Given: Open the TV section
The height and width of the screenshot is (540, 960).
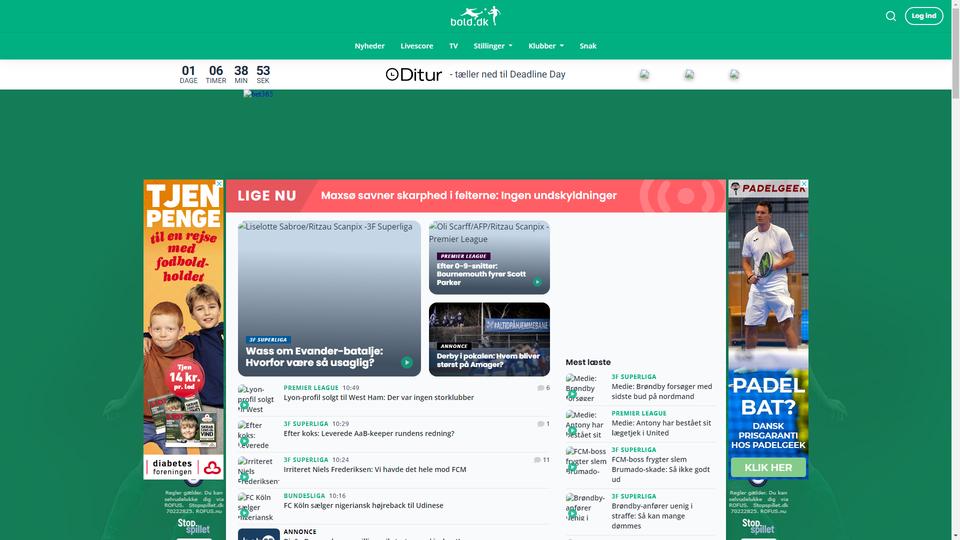Looking at the screenshot, I should [x=453, y=46].
